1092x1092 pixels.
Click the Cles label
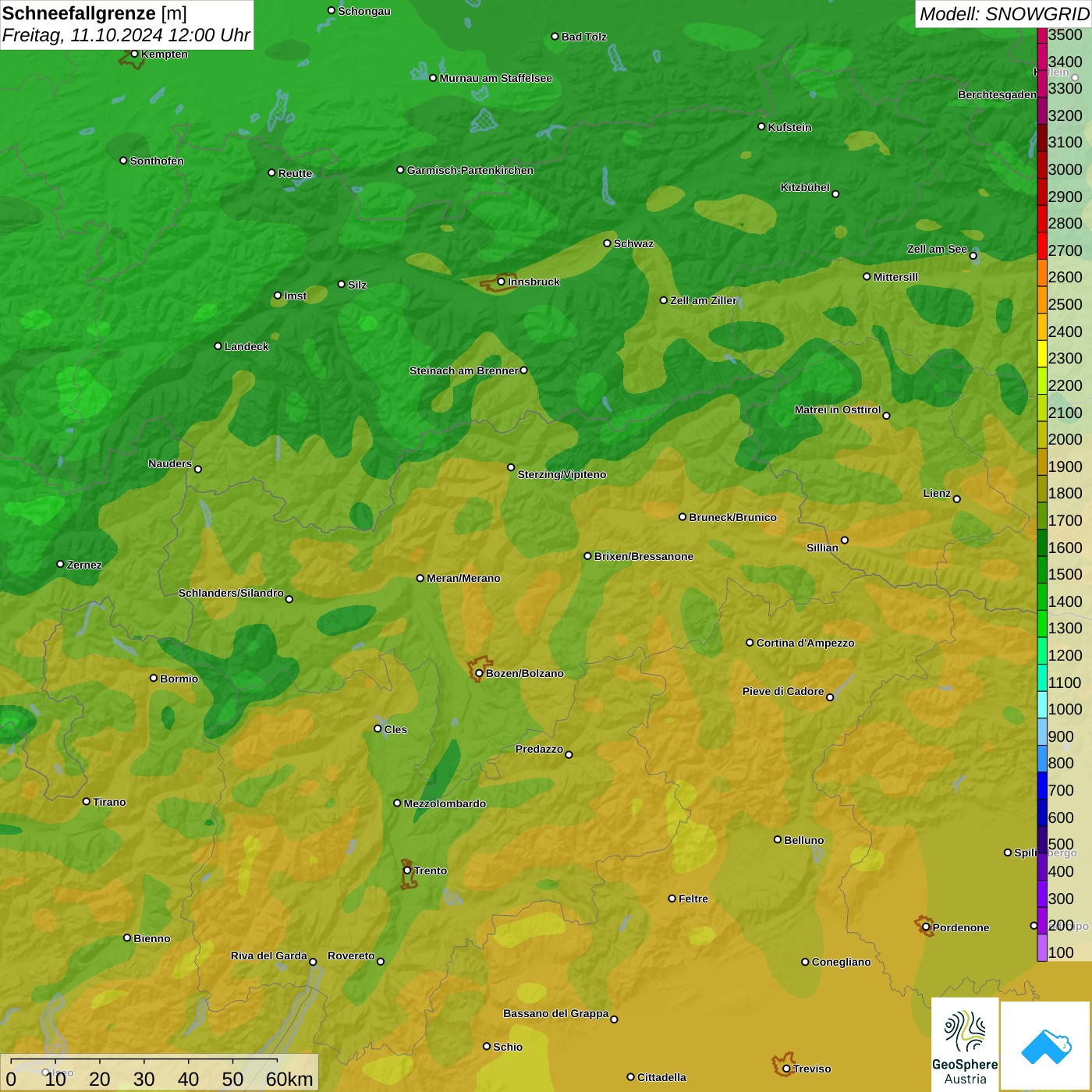[396, 729]
